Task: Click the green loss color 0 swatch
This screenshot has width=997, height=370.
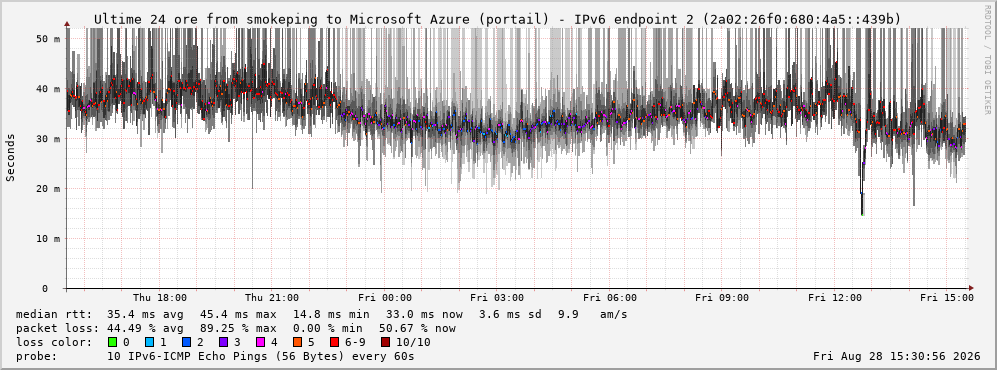Action: click(113, 342)
